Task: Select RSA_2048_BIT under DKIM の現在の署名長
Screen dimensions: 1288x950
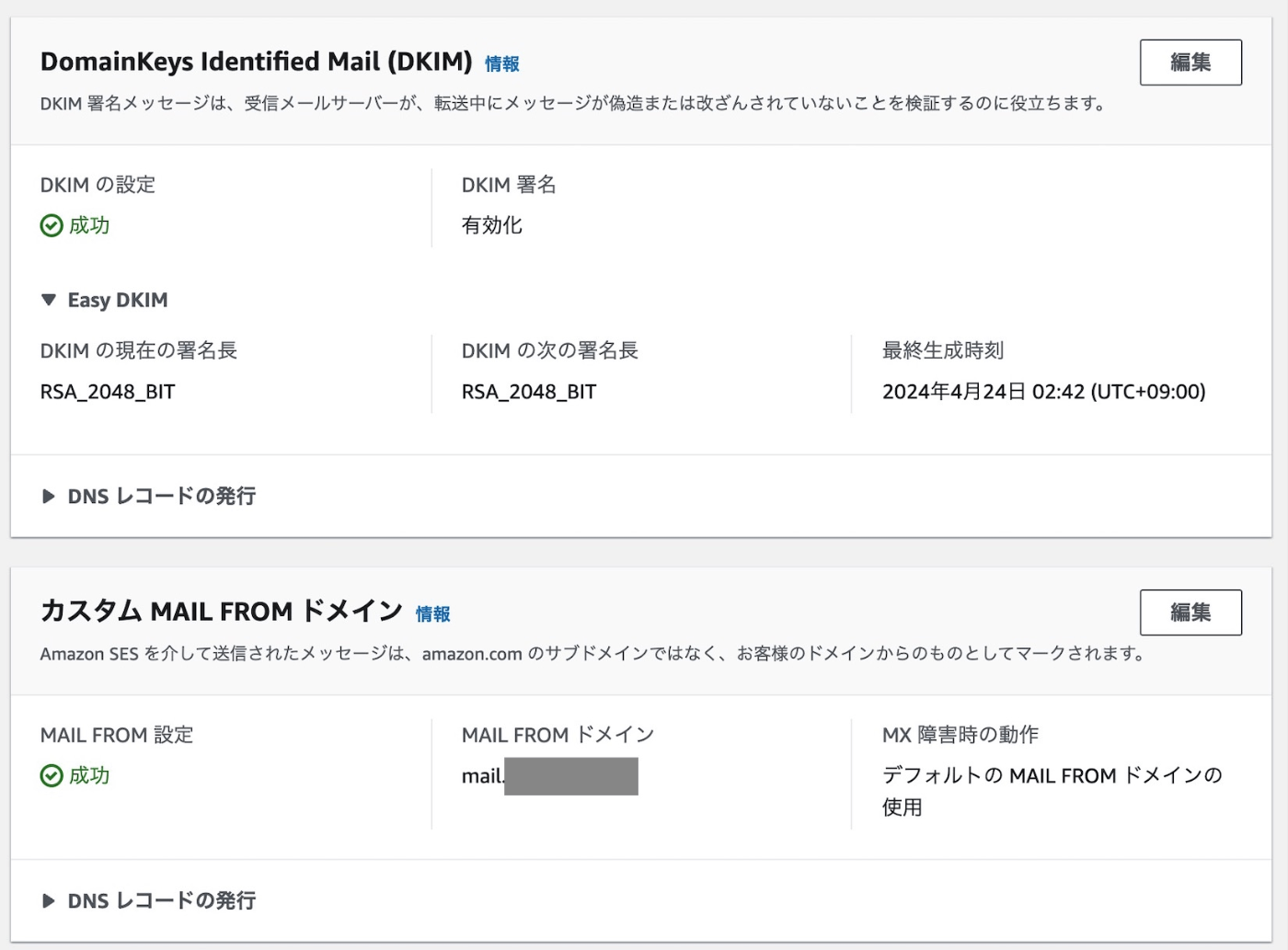Action: tap(108, 392)
